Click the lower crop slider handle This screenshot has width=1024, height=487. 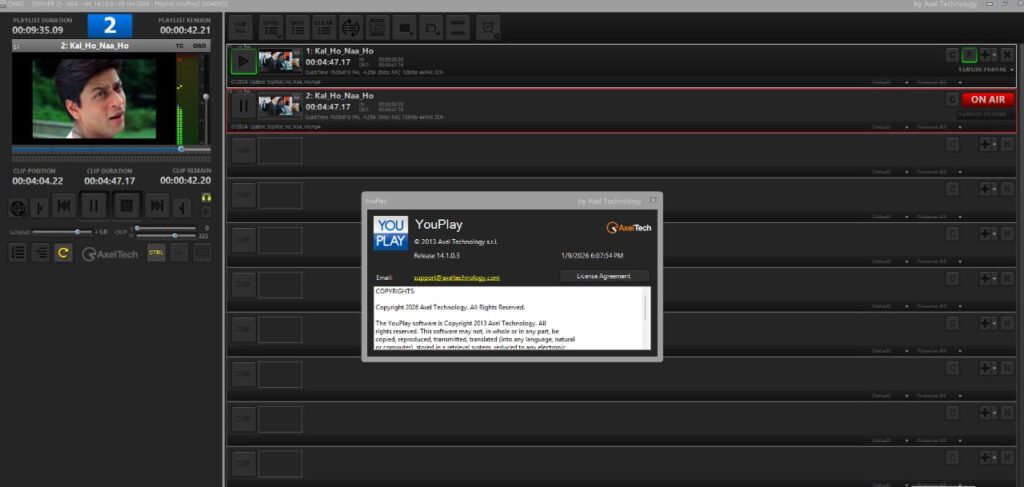click(x=174, y=235)
